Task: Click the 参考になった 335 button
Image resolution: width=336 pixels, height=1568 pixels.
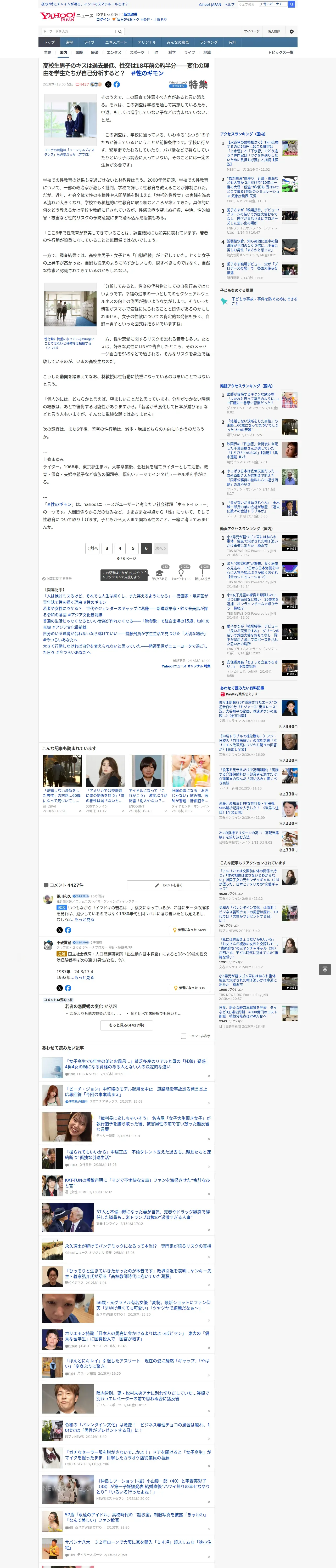Action: 190,988
